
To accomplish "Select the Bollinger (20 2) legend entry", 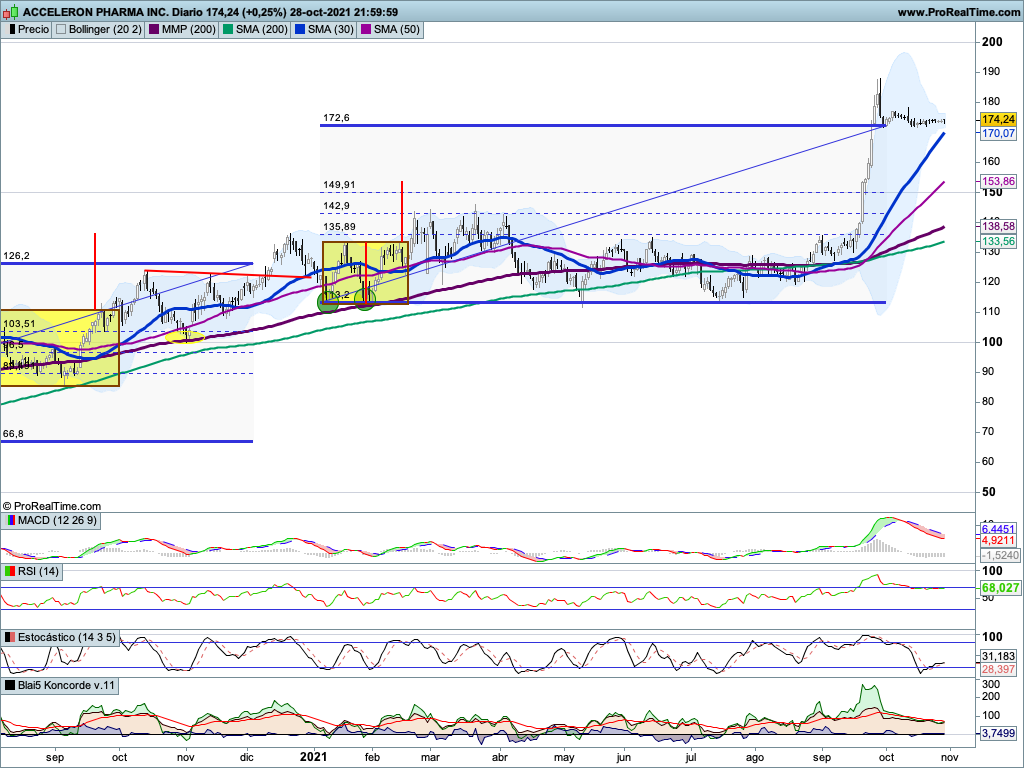I will click(x=99, y=29).
